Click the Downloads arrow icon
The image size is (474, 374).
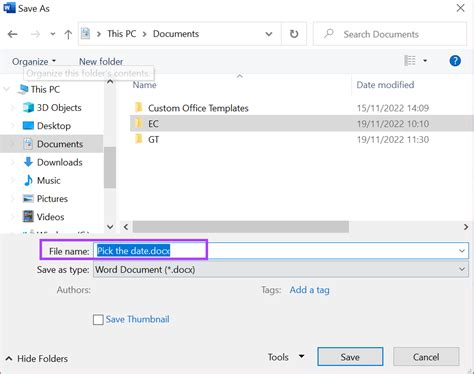tap(28, 162)
